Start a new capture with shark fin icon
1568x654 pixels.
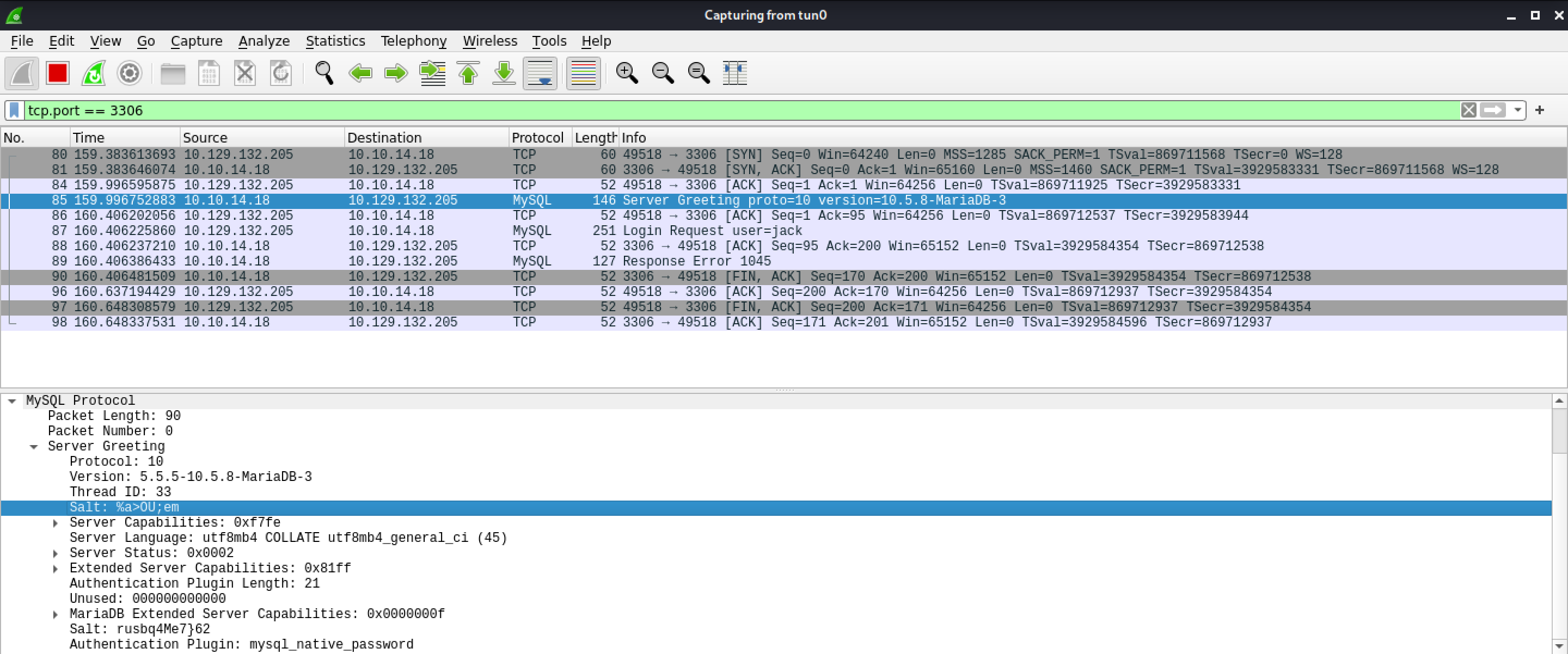(22, 73)
